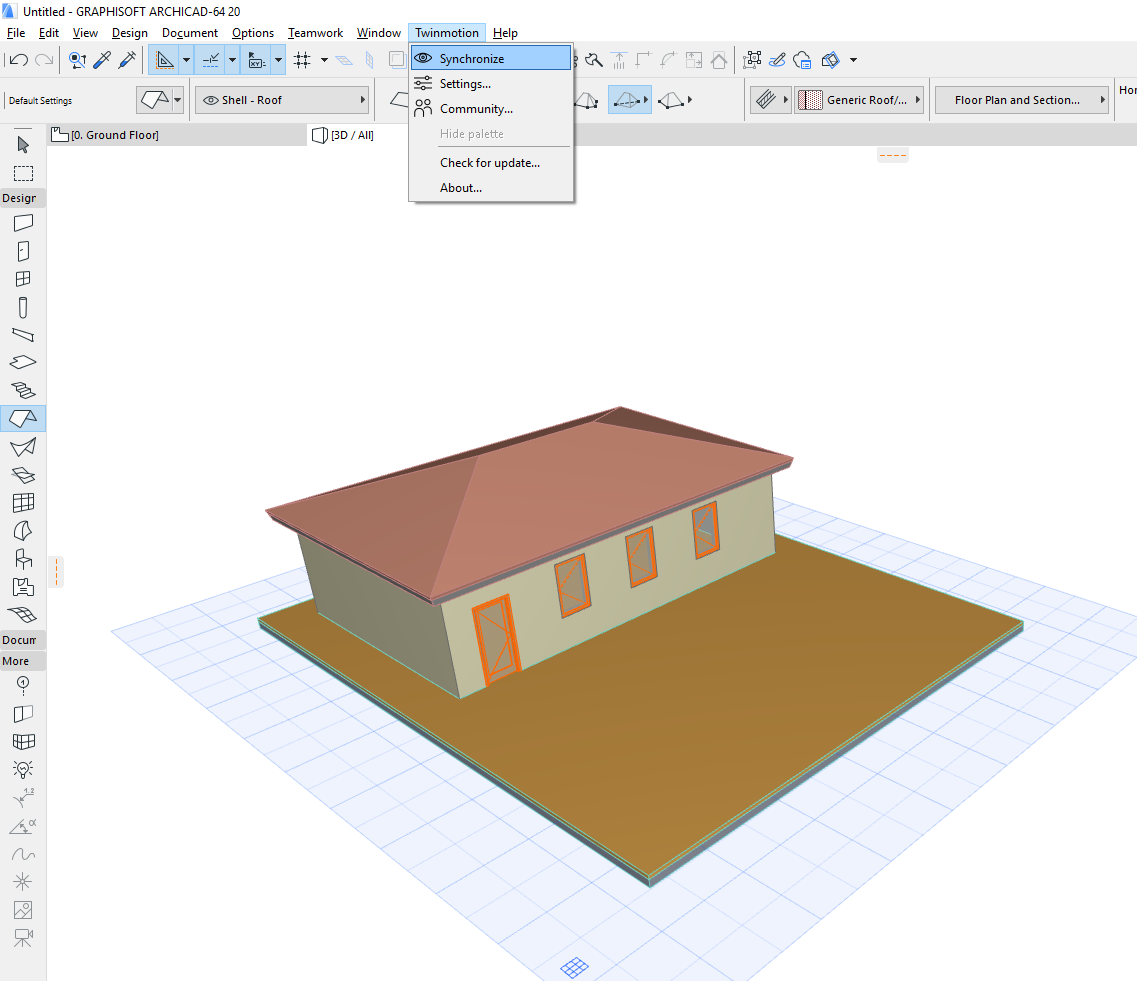Click the Undo arrow

point(19,60)
